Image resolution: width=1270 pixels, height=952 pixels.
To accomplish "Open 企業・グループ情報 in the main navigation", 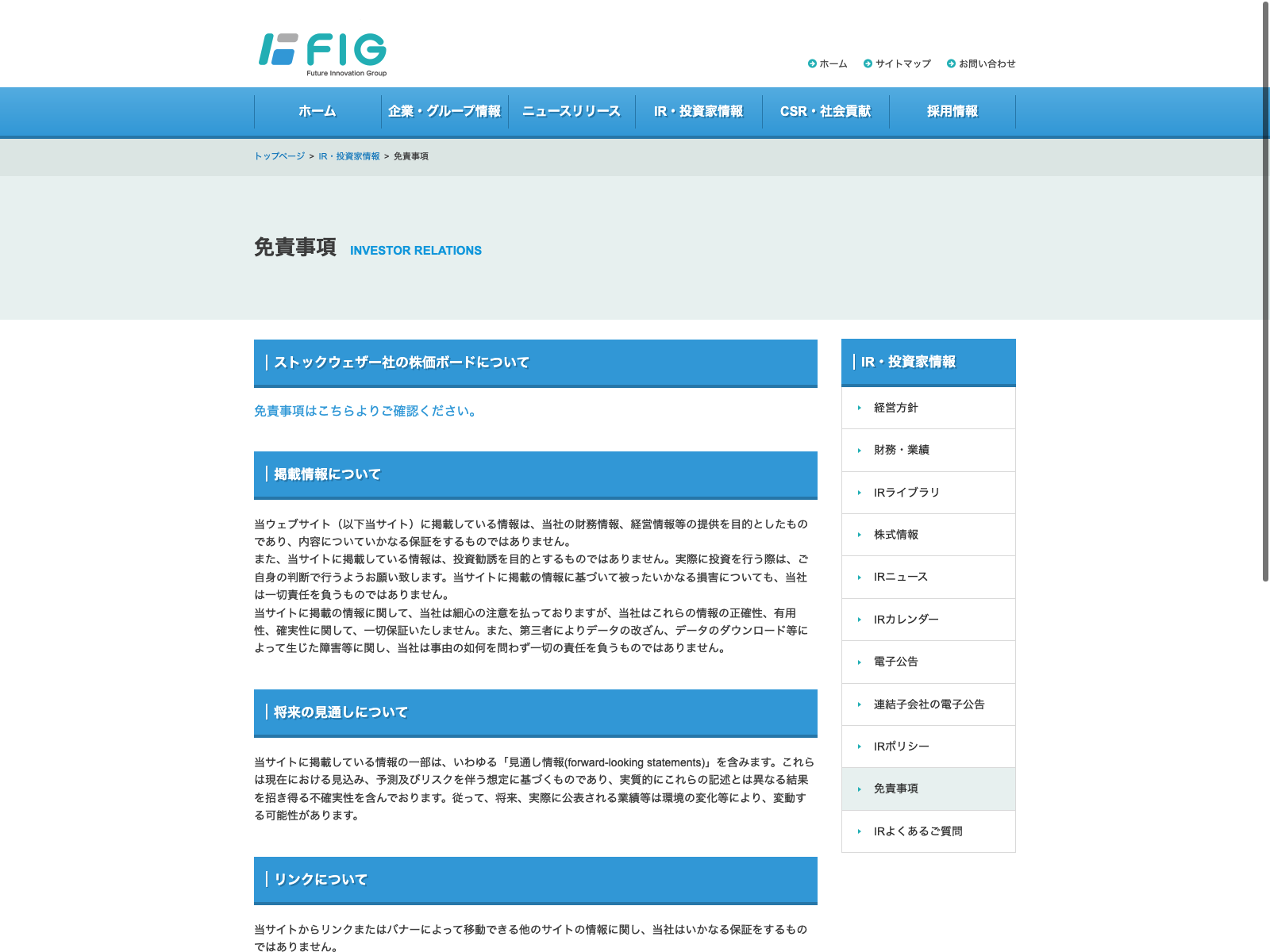I will (x=444, y=112).
